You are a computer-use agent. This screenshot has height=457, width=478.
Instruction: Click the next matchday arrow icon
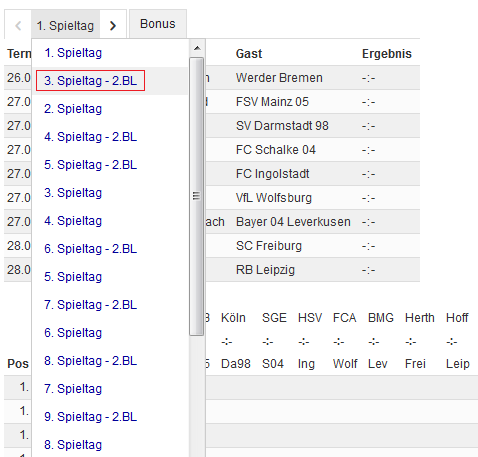point(113,26)
